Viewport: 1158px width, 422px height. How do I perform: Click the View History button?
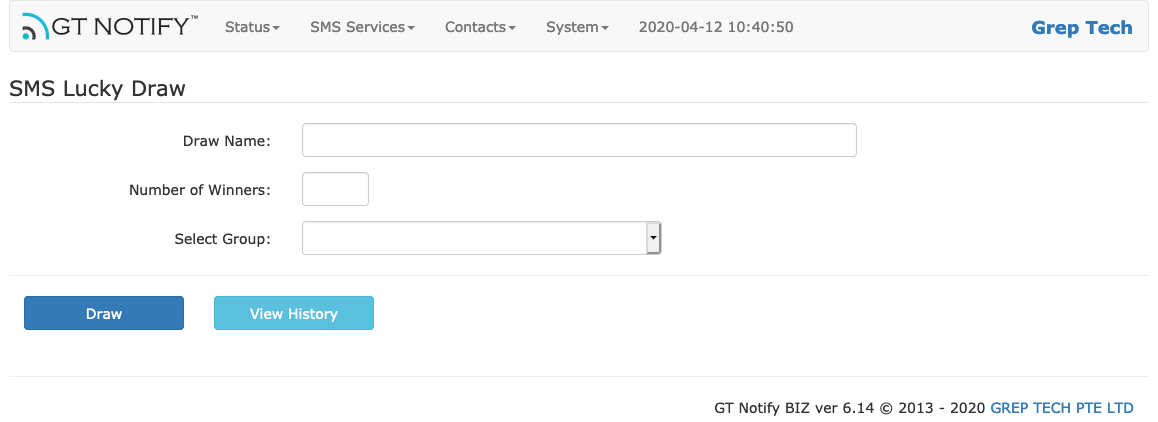[x=294, y=313]
